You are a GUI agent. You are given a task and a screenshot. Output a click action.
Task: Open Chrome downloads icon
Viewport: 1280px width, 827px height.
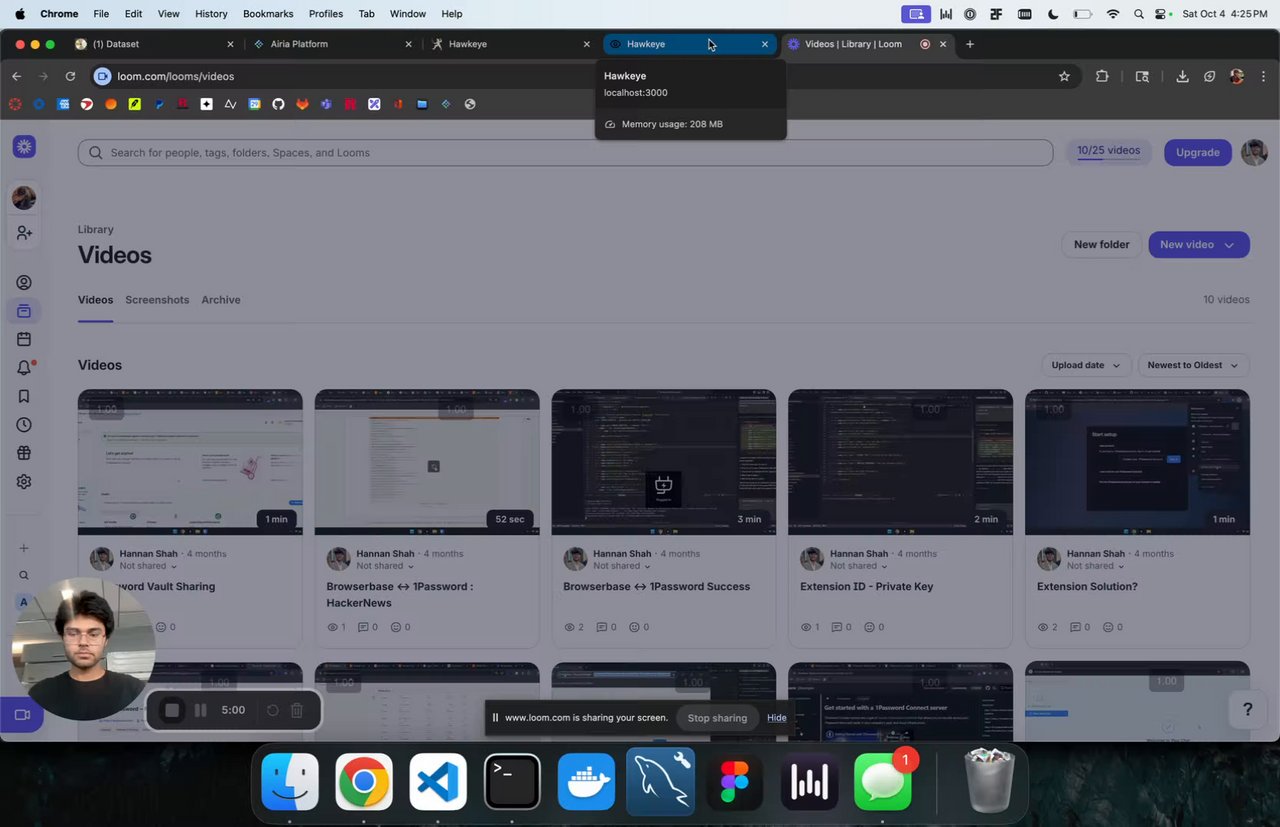tap(1182, 76)
